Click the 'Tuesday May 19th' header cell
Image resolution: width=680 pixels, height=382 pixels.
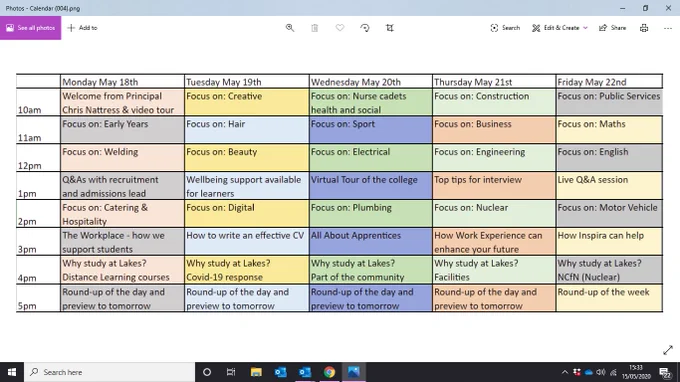pos(246,82)
